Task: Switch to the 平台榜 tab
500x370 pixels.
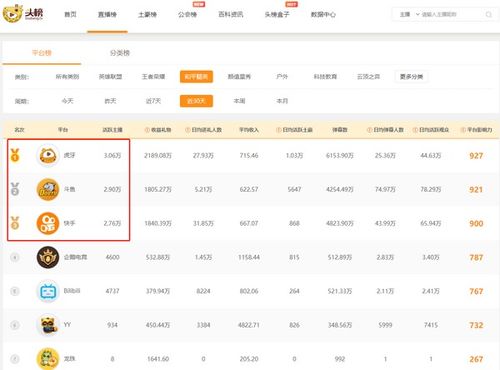Action: point(42,53)
